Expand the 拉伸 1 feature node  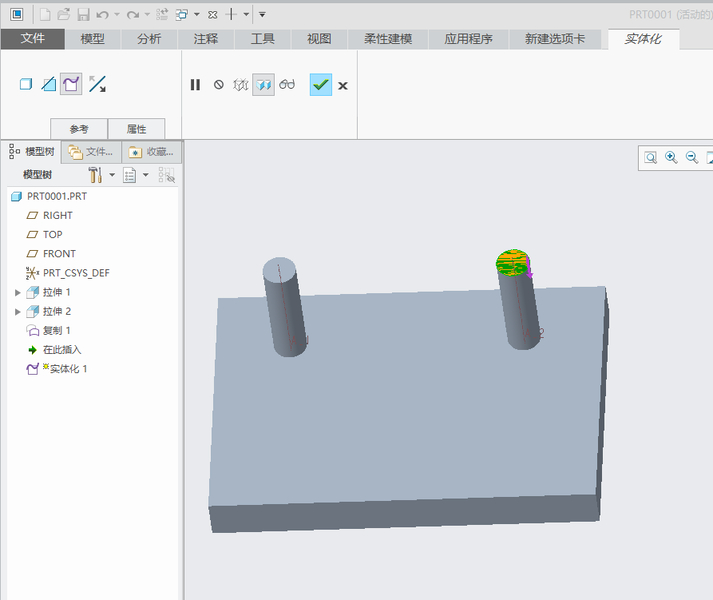18,292
